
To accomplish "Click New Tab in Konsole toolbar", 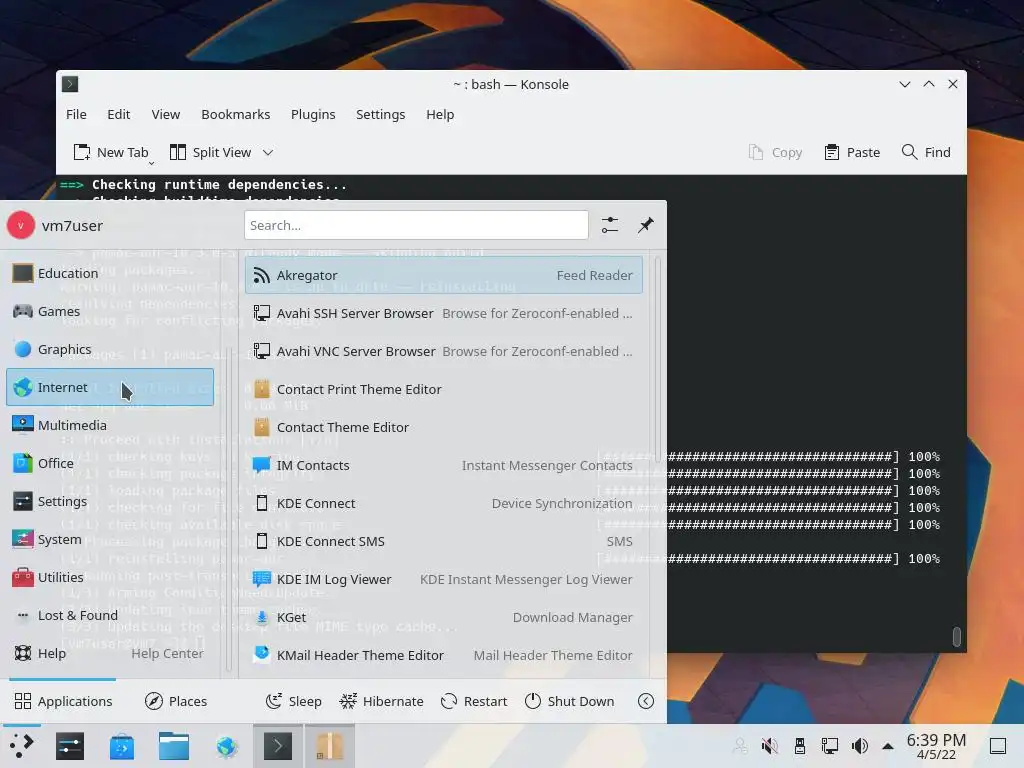I will tap(111, 152).
